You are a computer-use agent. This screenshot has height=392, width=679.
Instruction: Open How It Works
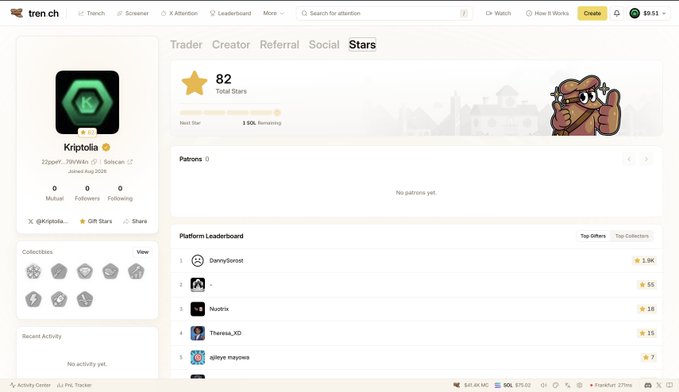pos(547,13)
